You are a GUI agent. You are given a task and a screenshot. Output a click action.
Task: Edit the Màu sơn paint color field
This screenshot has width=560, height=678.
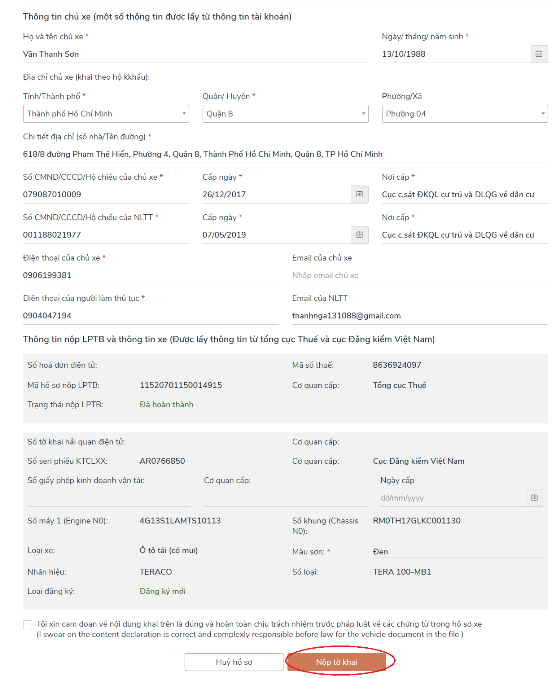pos(458,551)
